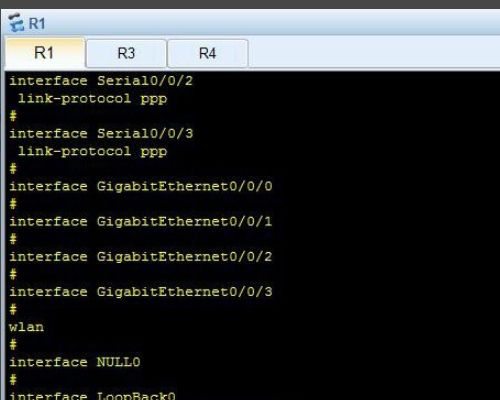The image size is (500, 400).
Task: Click the interface GigabitEthernet0/0/0 line
Action: coord(141,186)
